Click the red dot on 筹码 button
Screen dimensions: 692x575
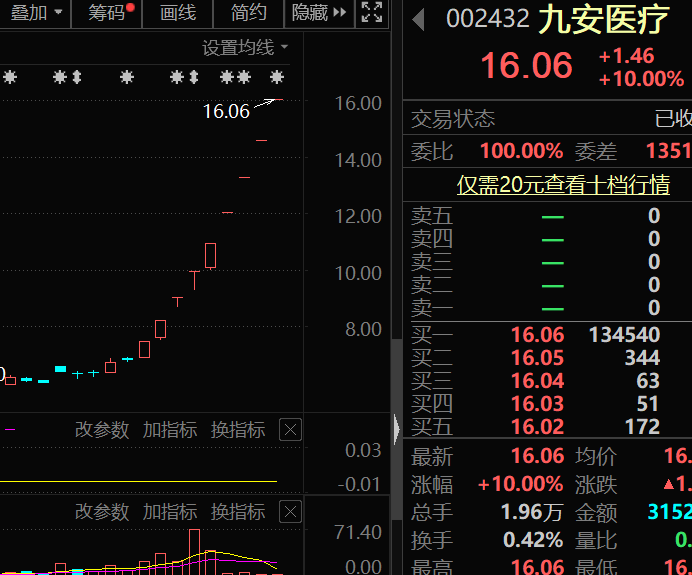(x=130, y=7)
